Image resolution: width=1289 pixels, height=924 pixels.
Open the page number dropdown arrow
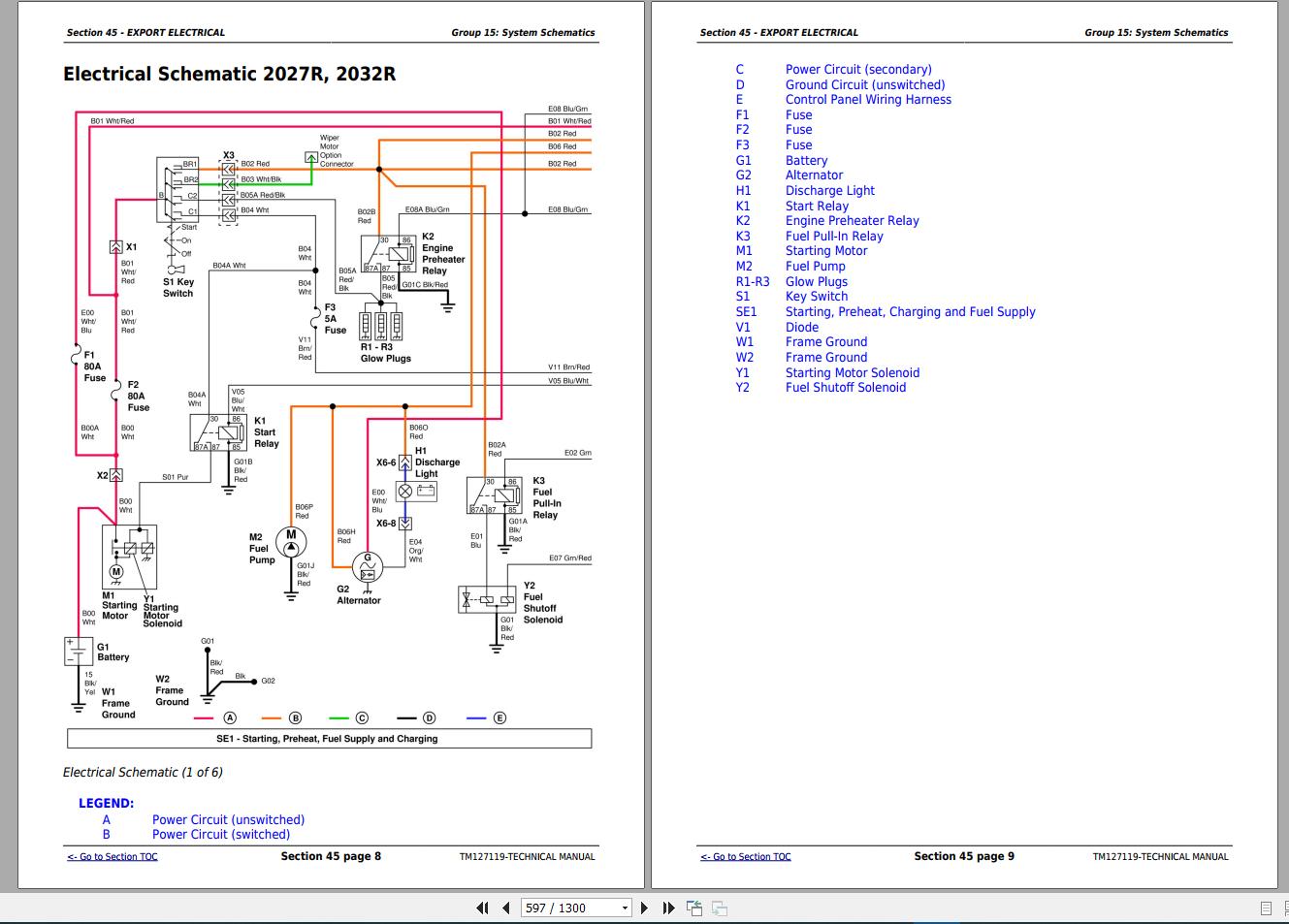coord(624,908)
